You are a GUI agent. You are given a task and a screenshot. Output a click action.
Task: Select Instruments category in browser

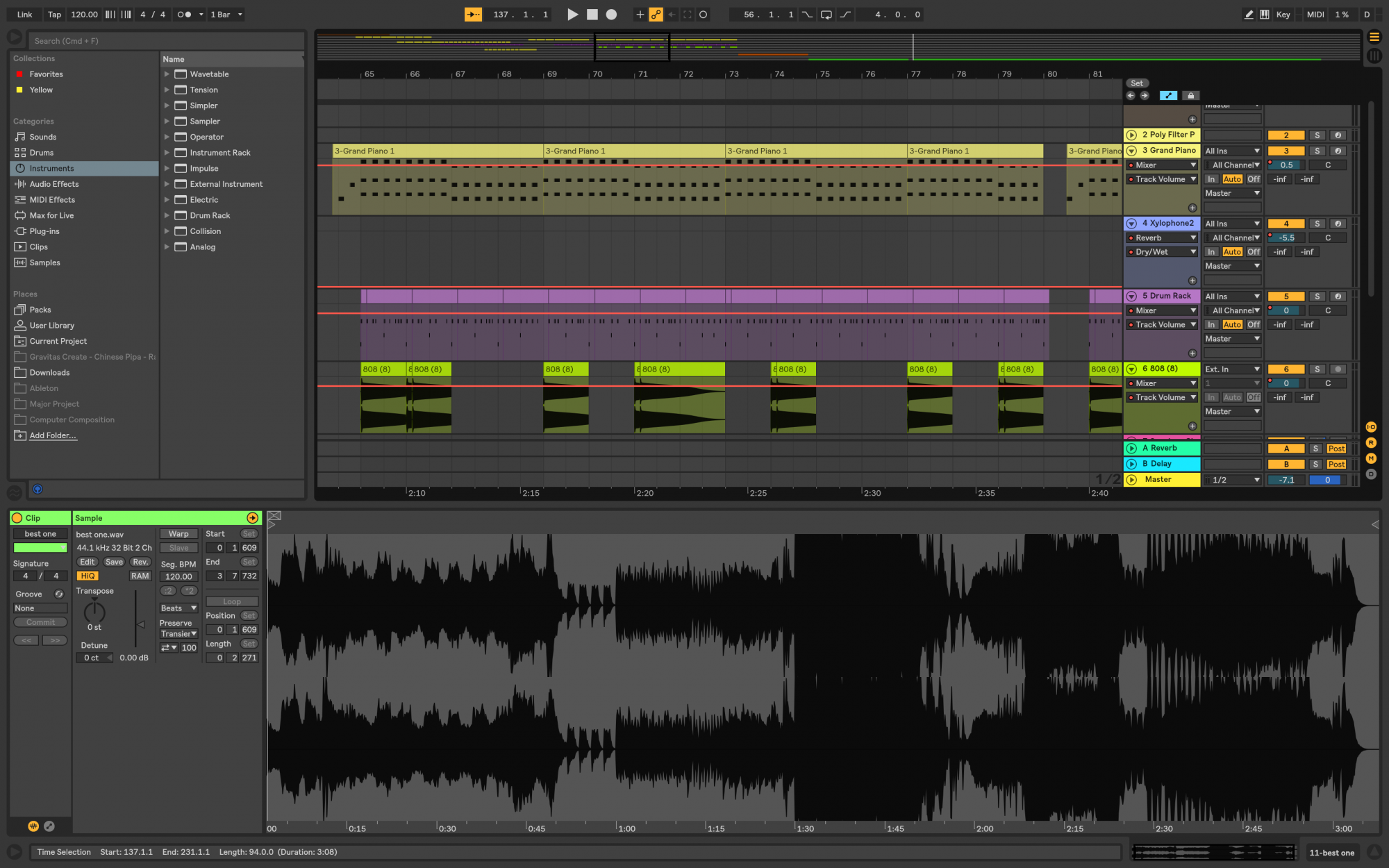pos(84,168)
